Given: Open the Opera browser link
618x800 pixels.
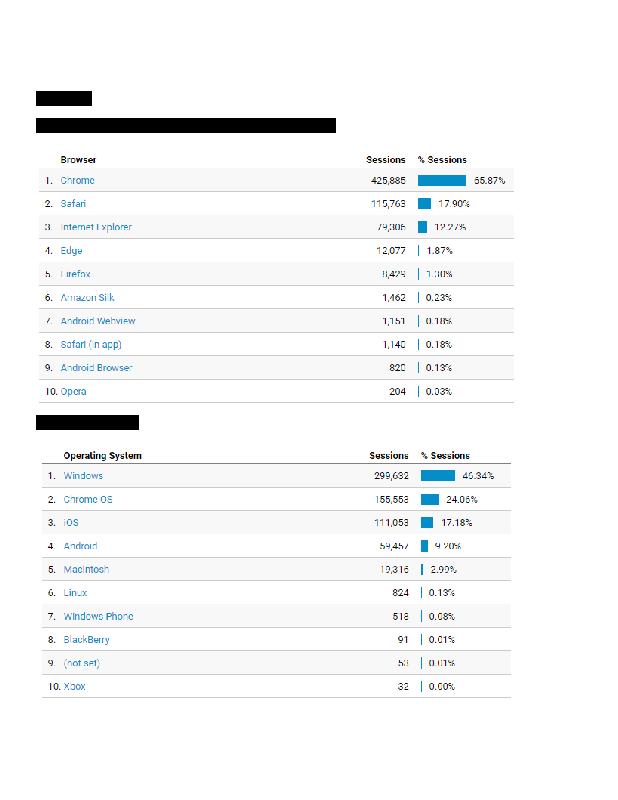Looking at the screenshot, I should tap(73, 391).
